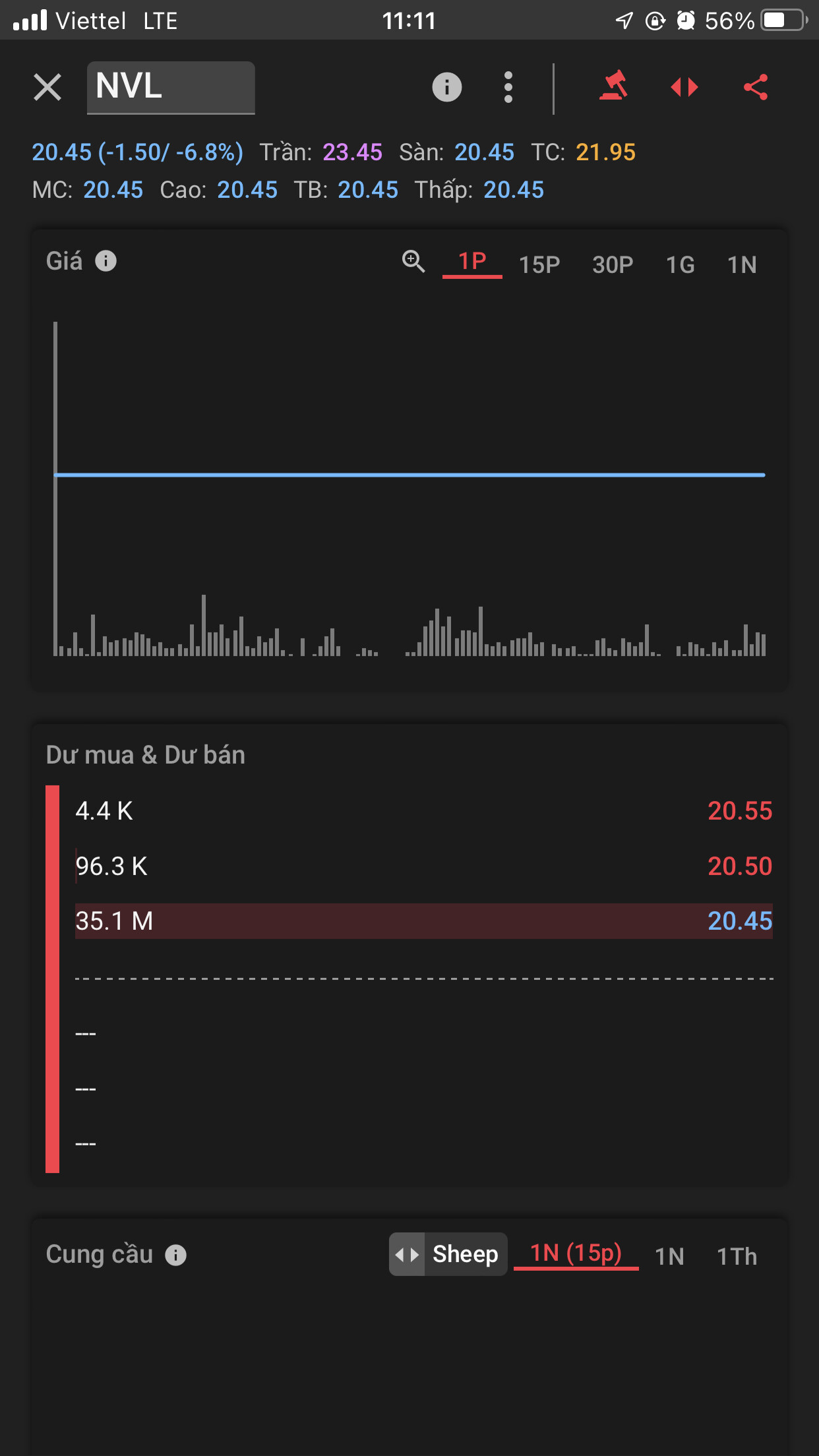This screenshot has width=819, height=1456.
Task: Open the three-dot more options menu
Action: click(508, 87)
